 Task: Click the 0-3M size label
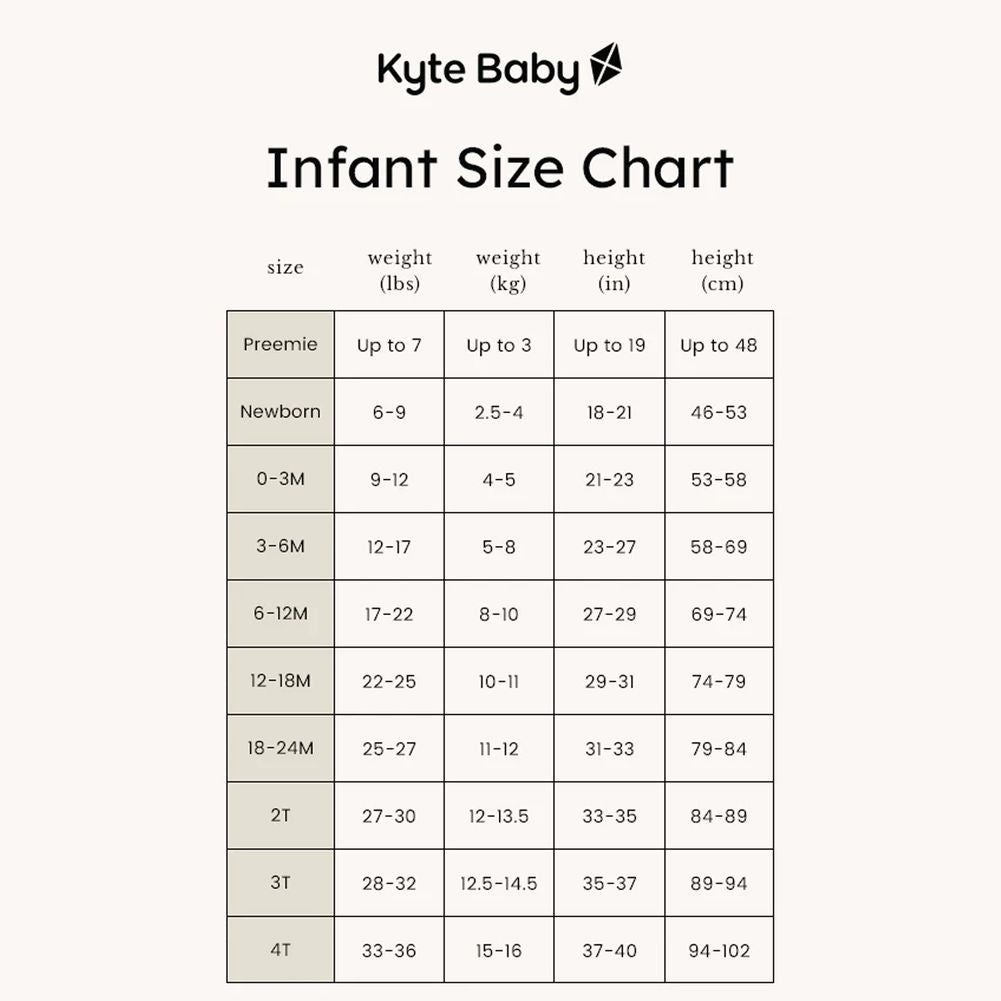point(280,478)
